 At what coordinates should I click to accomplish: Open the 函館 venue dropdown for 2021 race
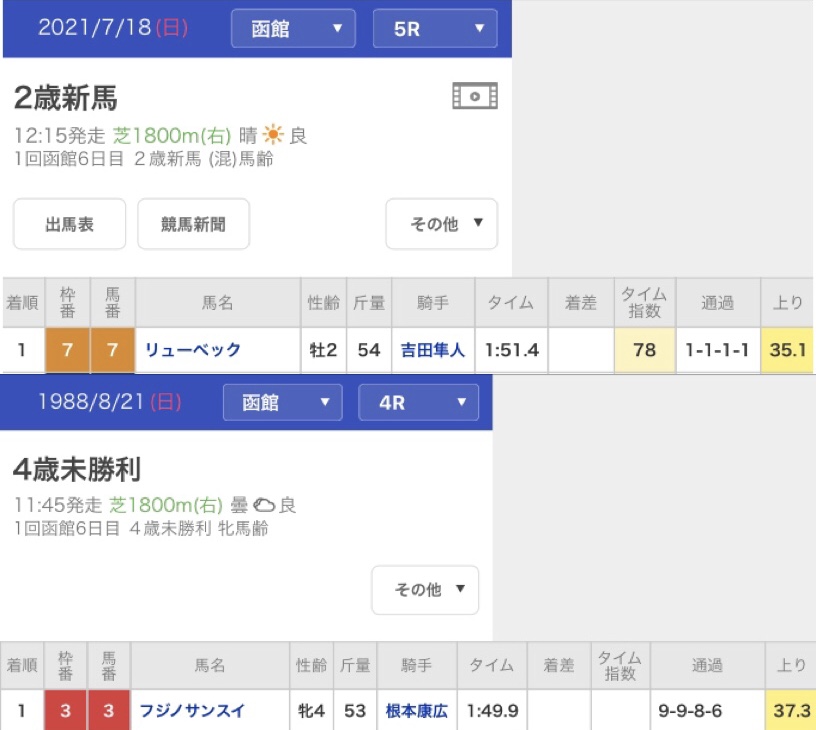[293, 29]
